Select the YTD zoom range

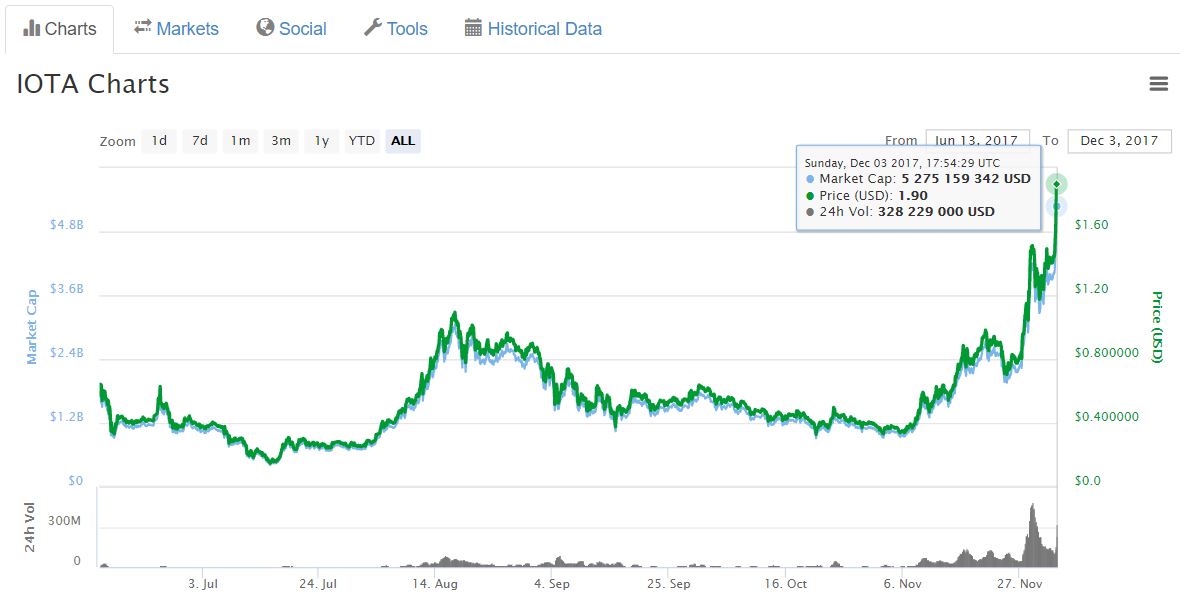pyautogui.click(x=362, y=141)
